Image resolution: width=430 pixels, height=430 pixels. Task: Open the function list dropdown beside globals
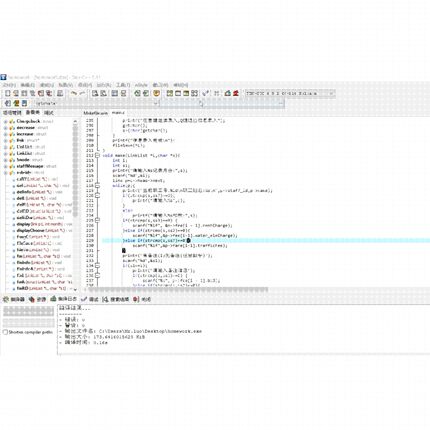(x=222, y=104)
